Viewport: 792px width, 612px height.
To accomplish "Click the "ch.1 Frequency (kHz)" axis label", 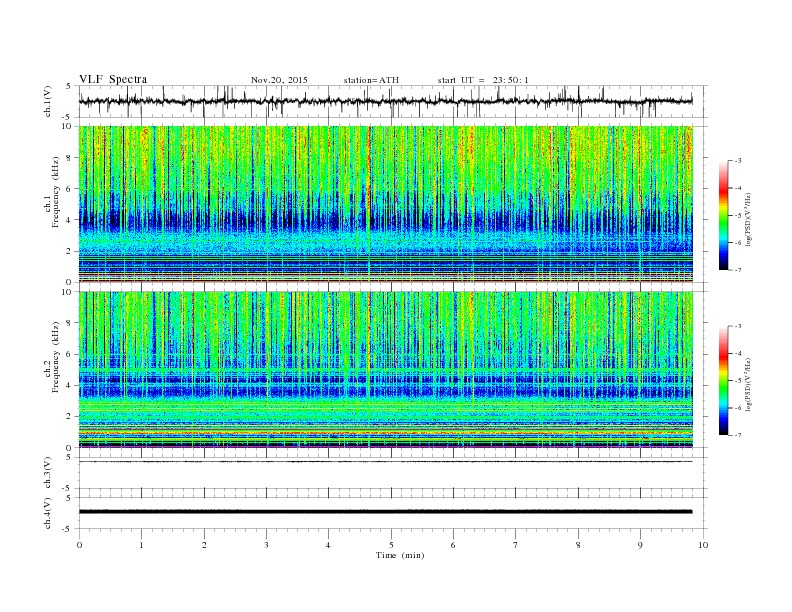I will click(52, 192).
